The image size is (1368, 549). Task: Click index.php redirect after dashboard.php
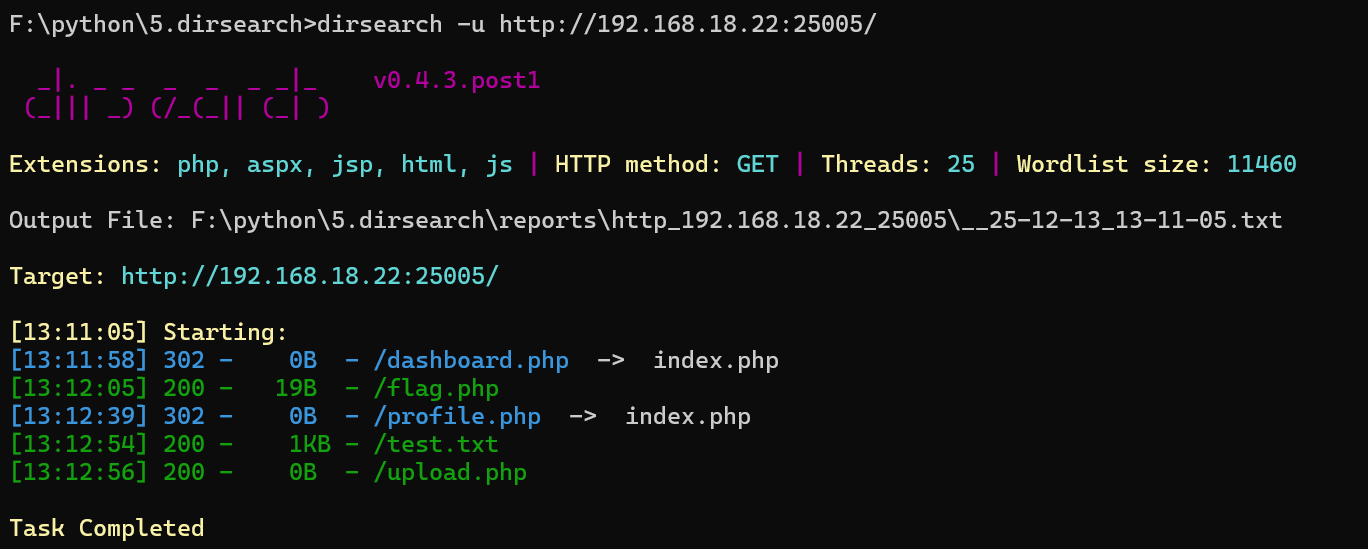(716, 360)
